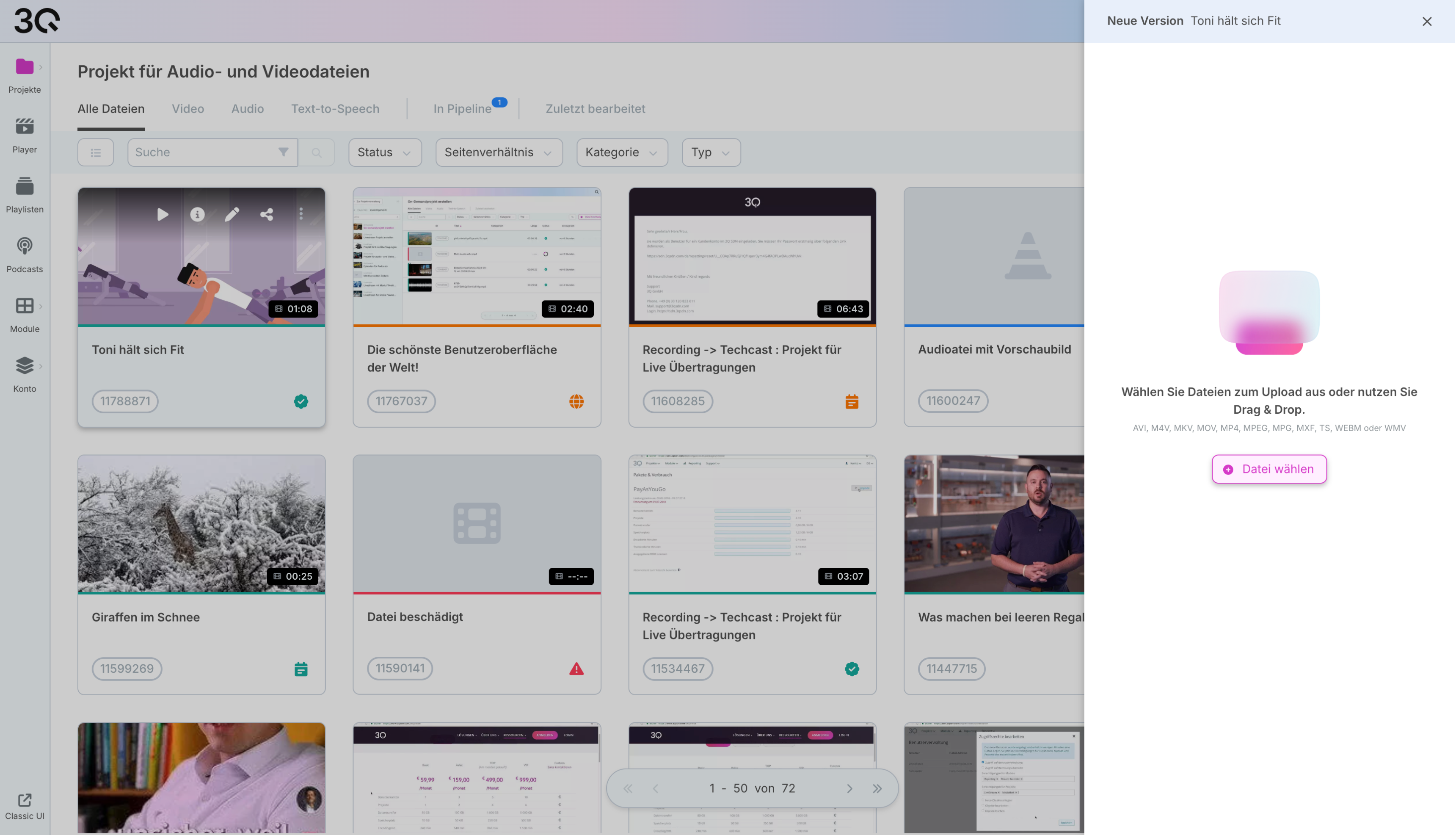Switch to the In Pipeline tab

[463, 109]
